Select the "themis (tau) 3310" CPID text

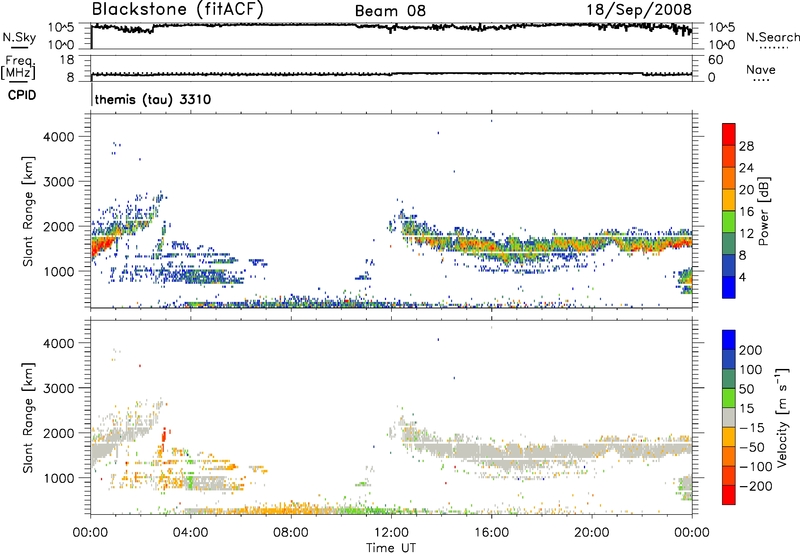coord(153,99)
